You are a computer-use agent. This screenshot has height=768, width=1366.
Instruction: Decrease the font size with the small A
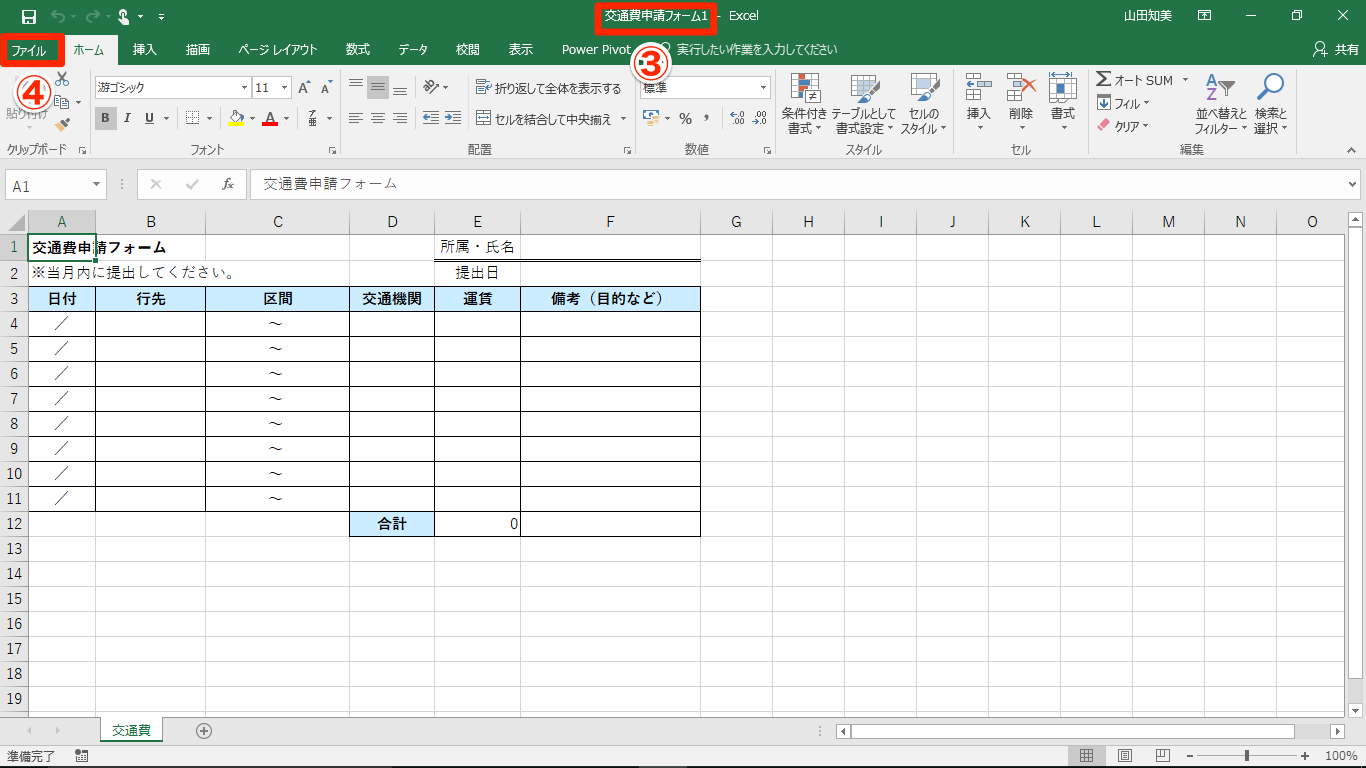pos(326,88)
